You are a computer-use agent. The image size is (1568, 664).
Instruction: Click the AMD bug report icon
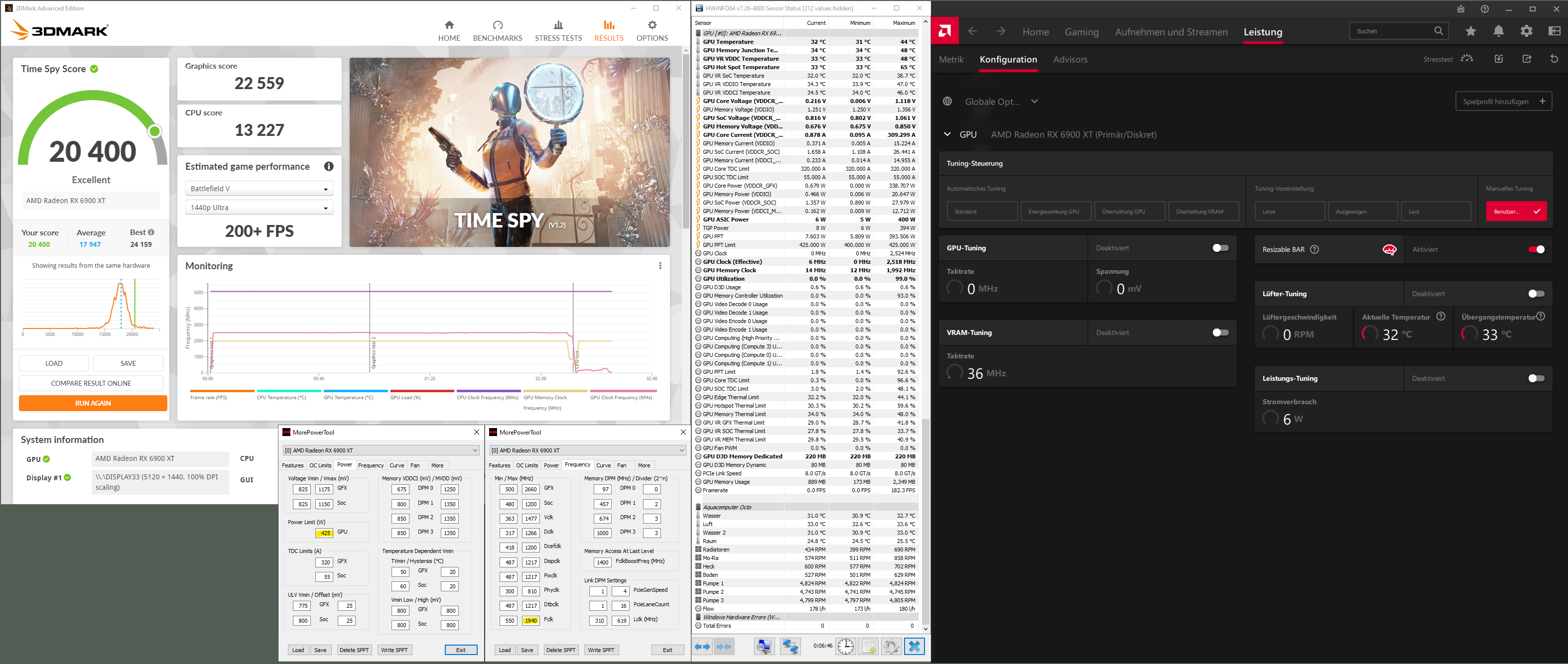(1461, 9)
